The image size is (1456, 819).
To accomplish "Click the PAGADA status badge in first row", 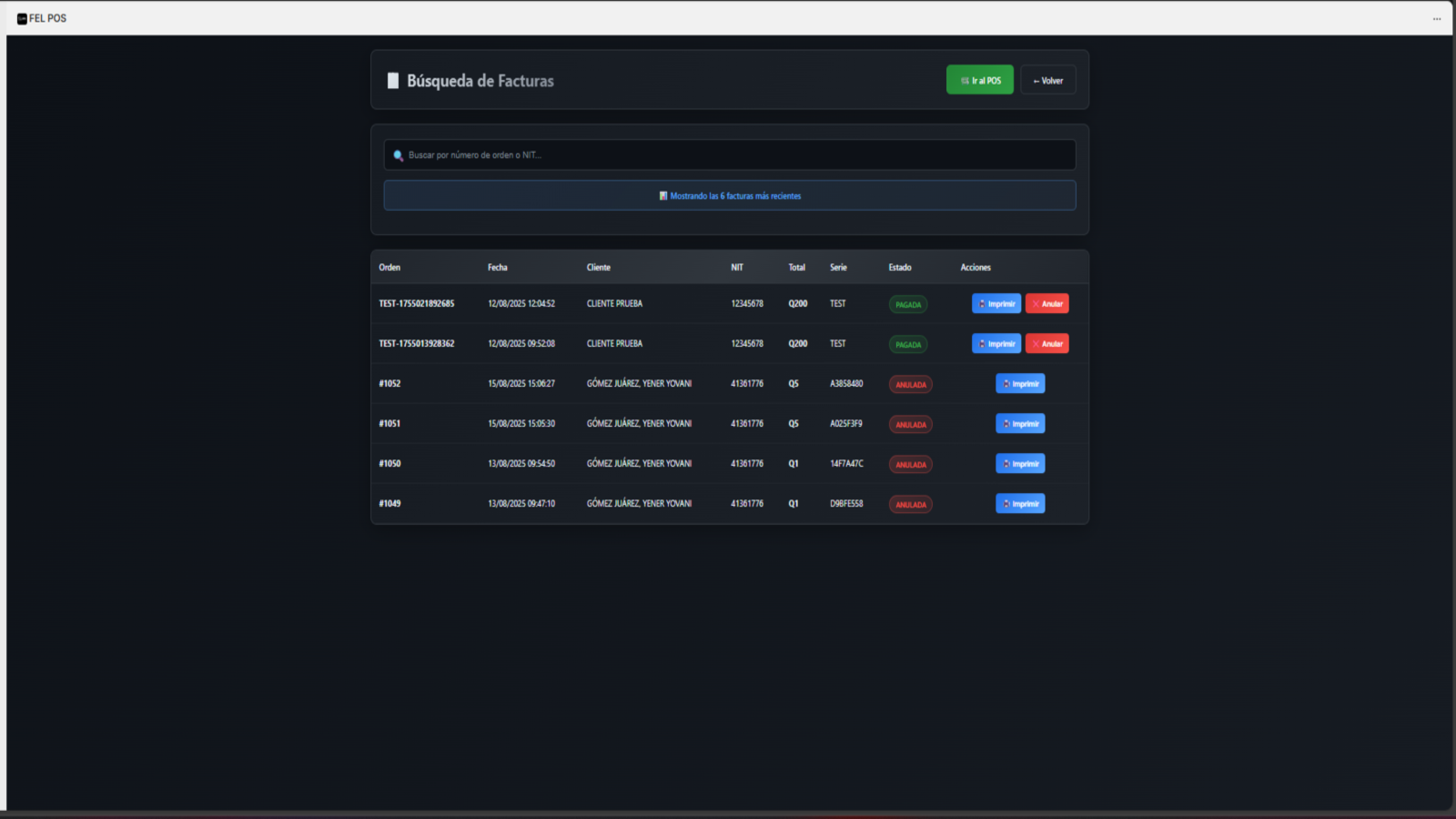I will point(907,305).
